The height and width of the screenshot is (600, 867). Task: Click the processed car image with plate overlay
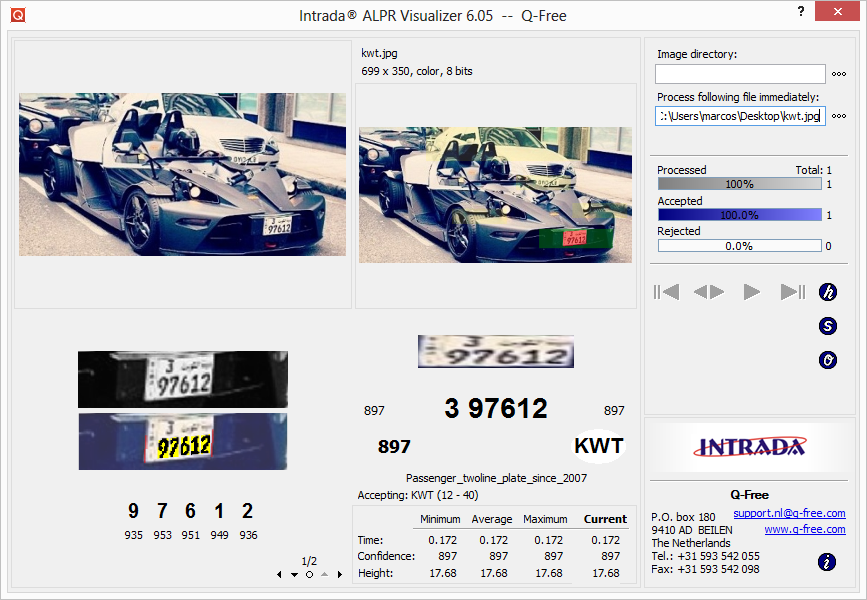click(495, 195)
